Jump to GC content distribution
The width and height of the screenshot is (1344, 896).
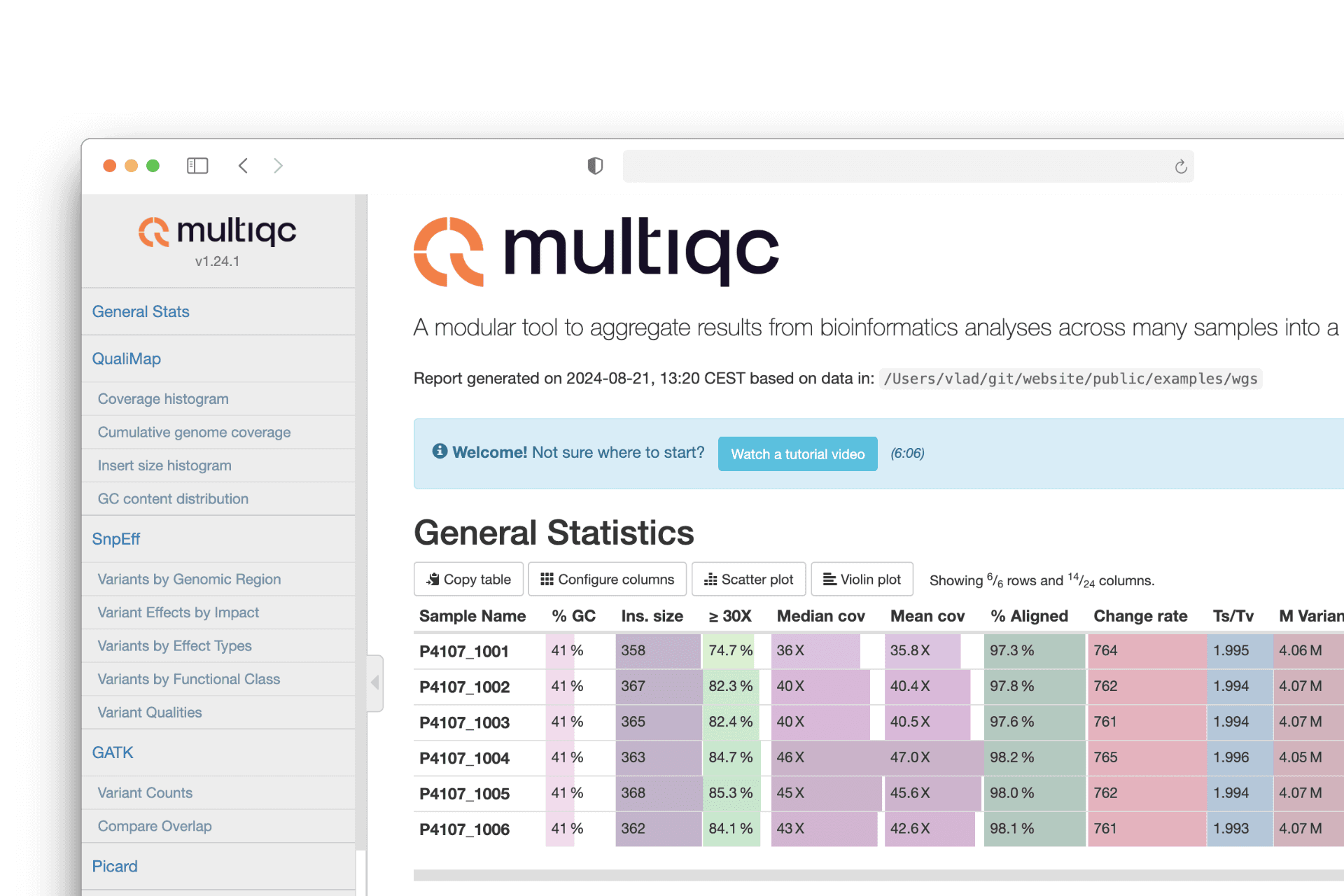(173, 499)
